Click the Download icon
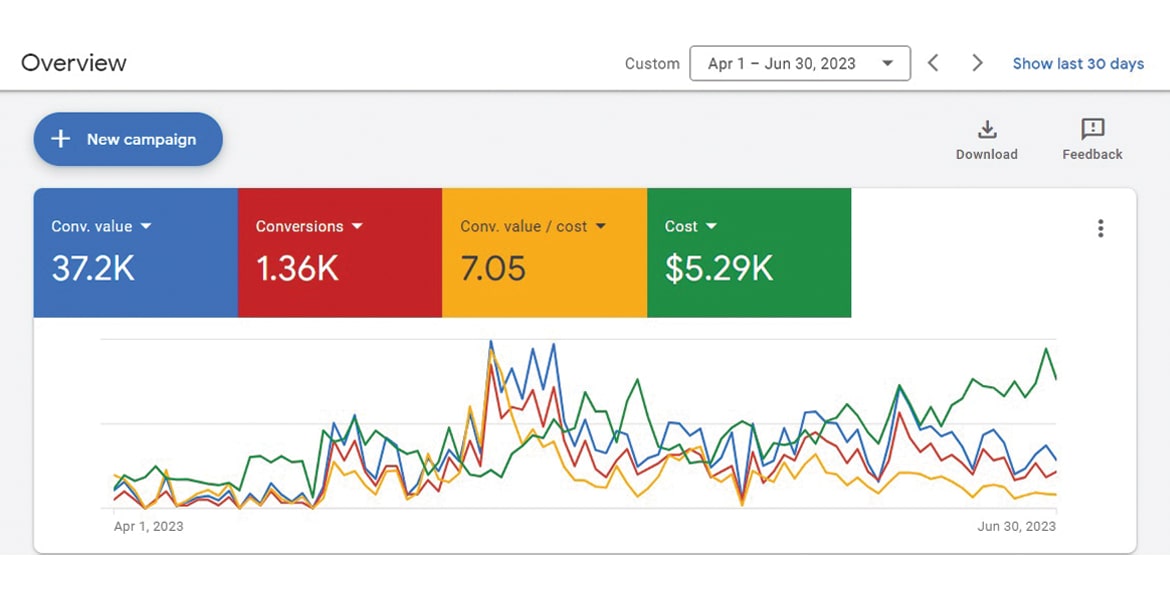 click(986, 129)
